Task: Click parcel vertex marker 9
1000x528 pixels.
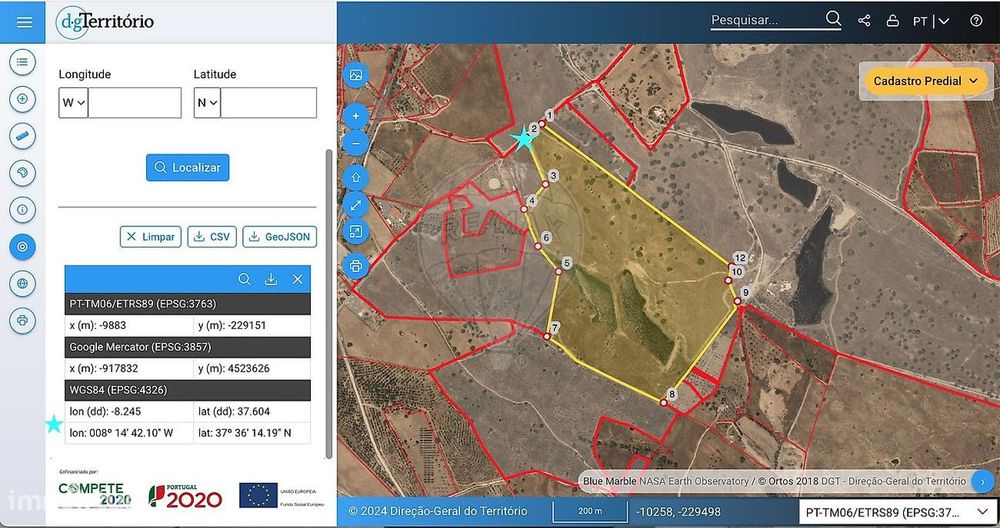Action: [737, 301]
